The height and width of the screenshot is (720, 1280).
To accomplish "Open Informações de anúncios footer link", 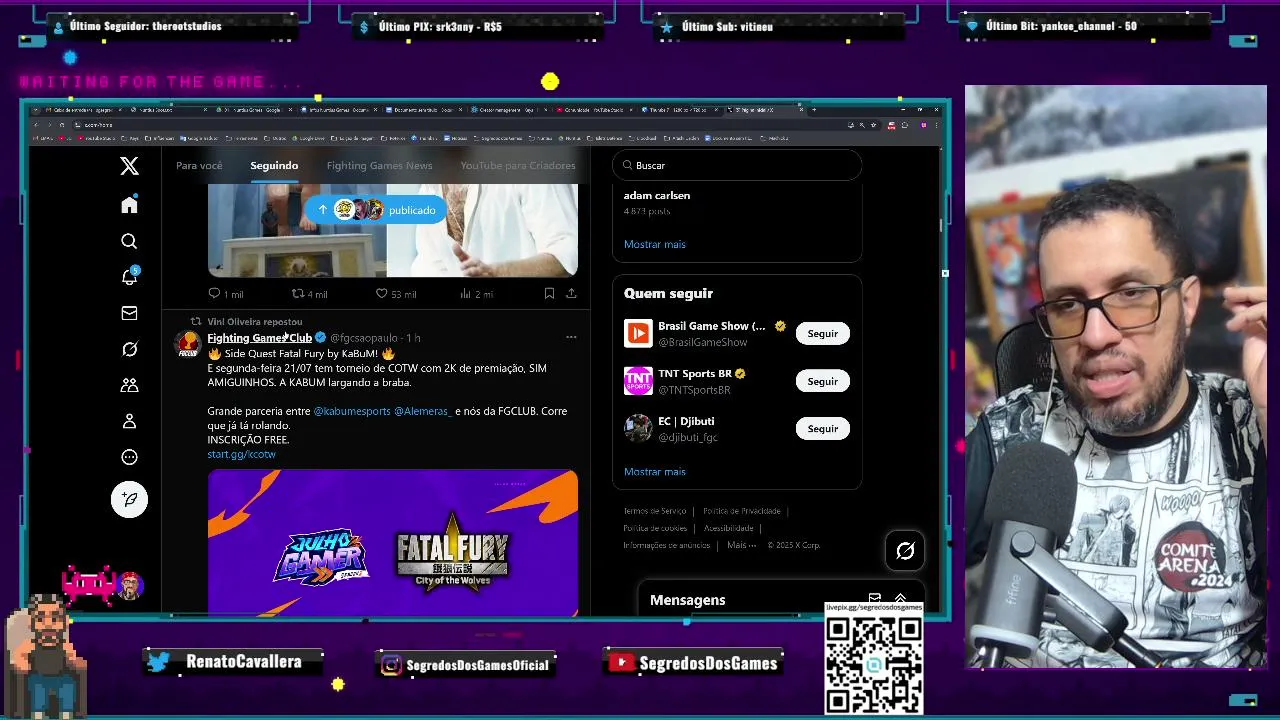I will (x=667, y=545).
